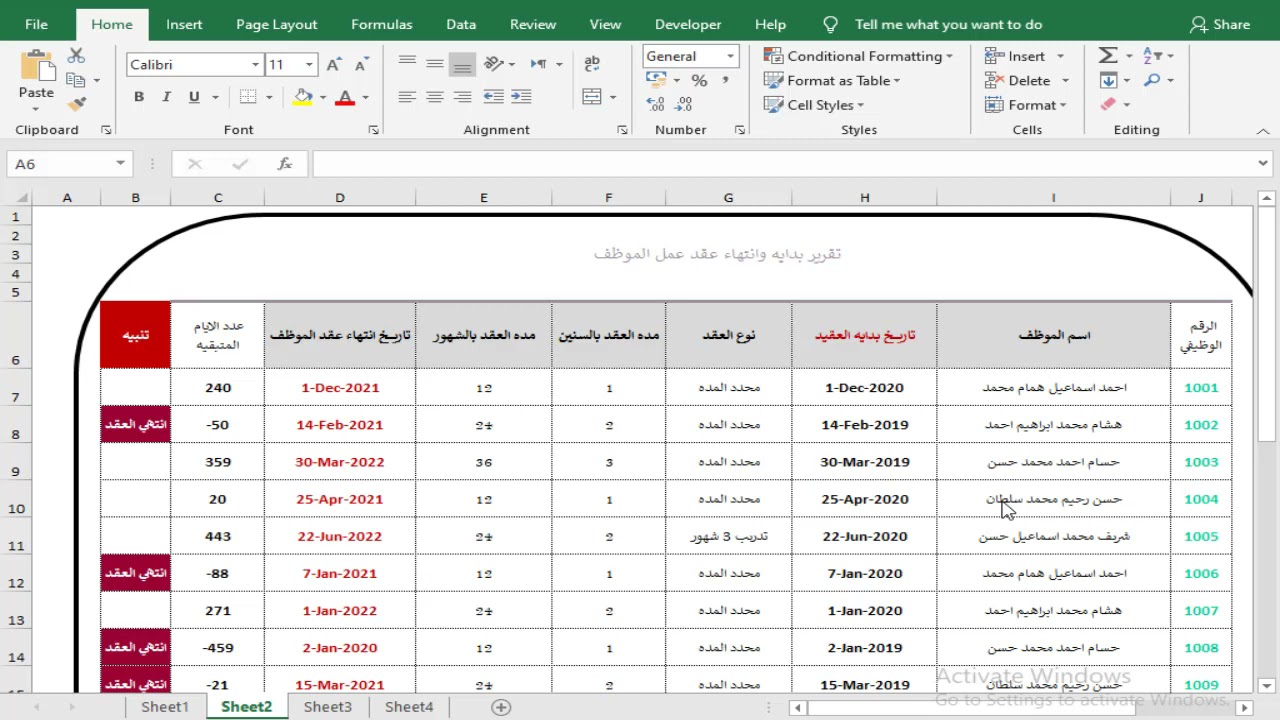Open Font dialog launcher
This screenshot has height=720, width=1280.
(373, 130)
